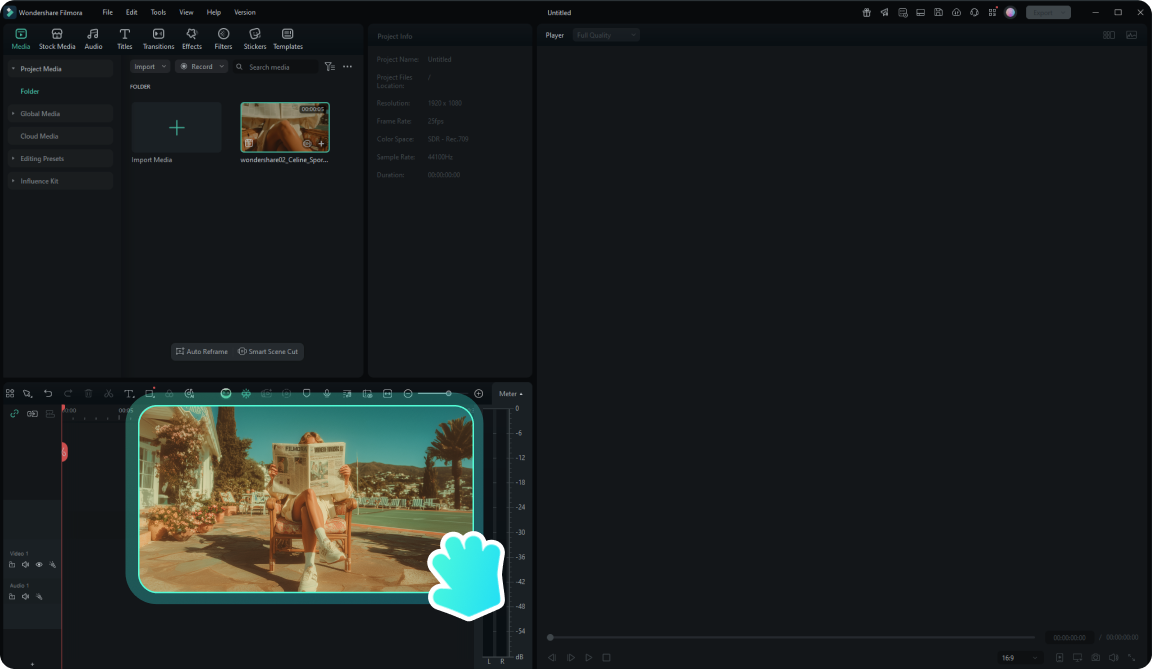Viewport: 1152px width, 669px height.
Task: Select the wondershare02_Celine_Spor clip thumbnail
Action: pyautogui.click(x=285, y=127)
